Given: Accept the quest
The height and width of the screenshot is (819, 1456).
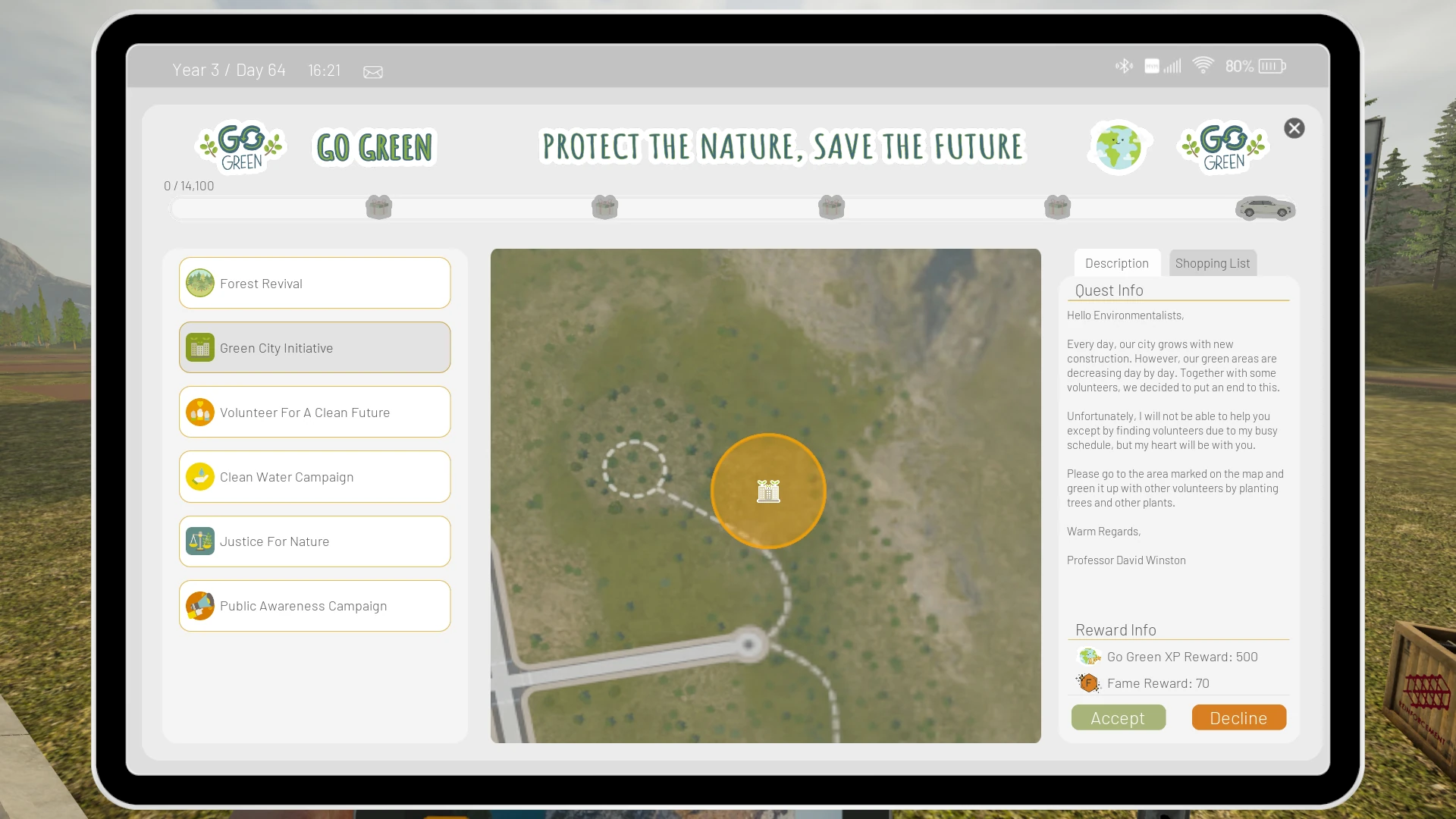Looking at the screenshot, I should click(x=1118, y=717).
